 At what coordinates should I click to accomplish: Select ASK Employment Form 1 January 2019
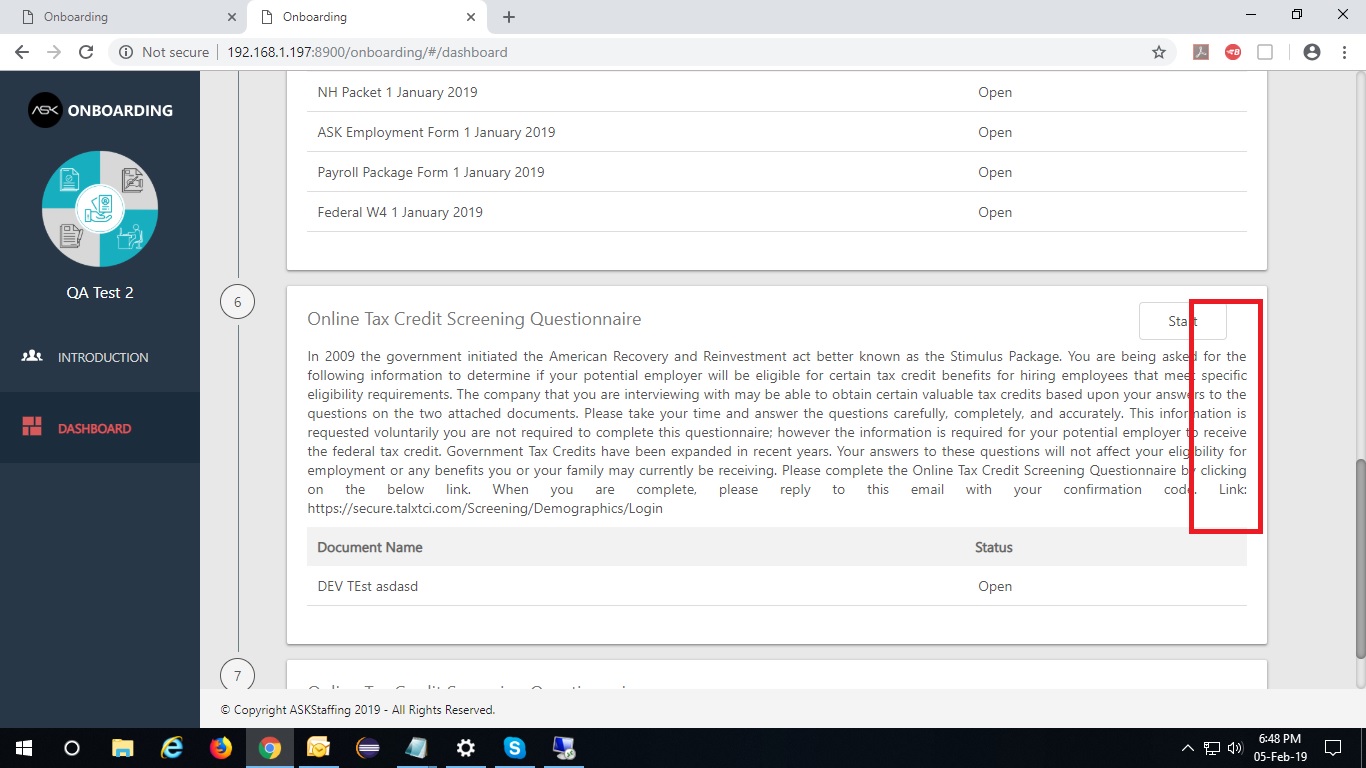777,132
